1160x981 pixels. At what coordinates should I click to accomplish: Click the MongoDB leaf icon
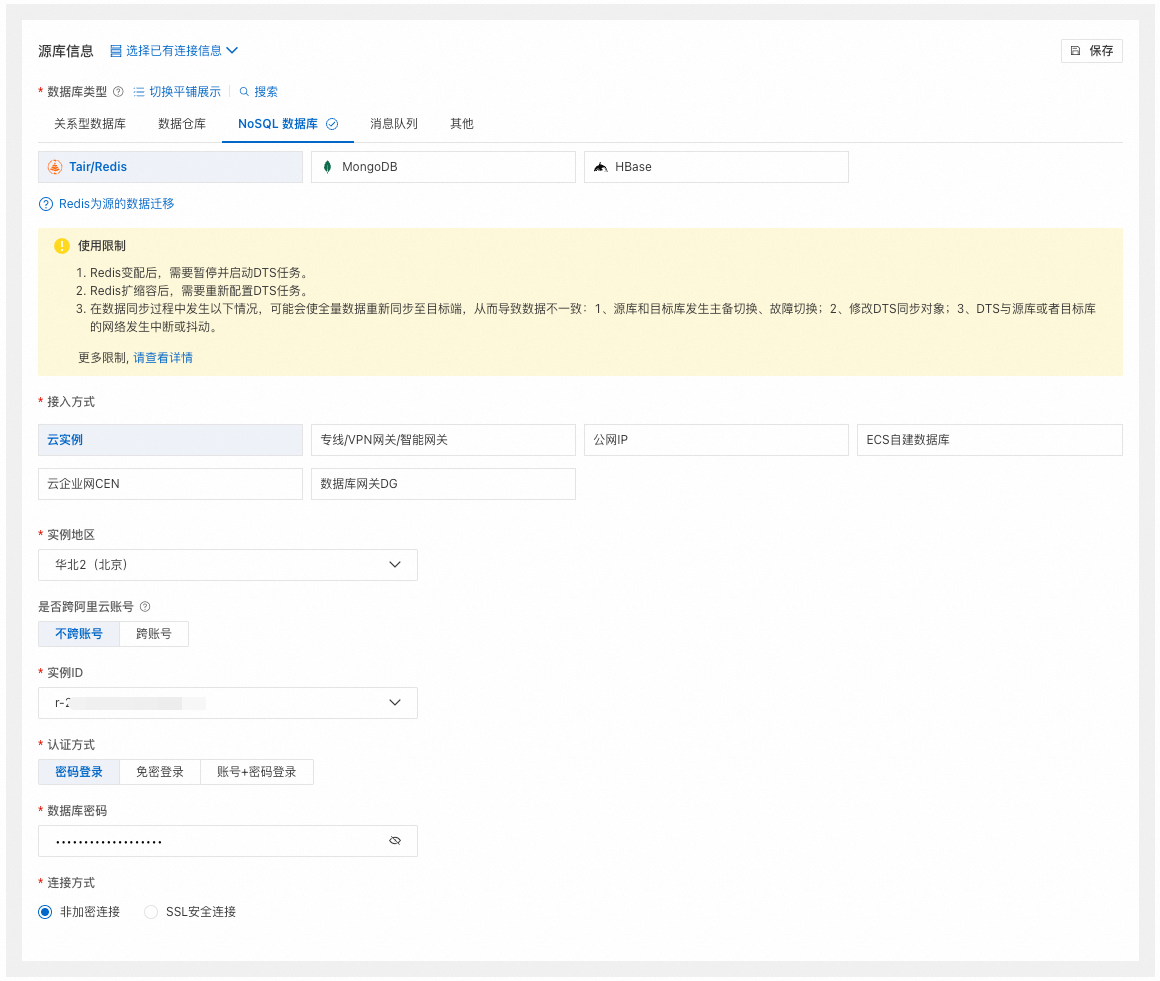click(328, 167)
